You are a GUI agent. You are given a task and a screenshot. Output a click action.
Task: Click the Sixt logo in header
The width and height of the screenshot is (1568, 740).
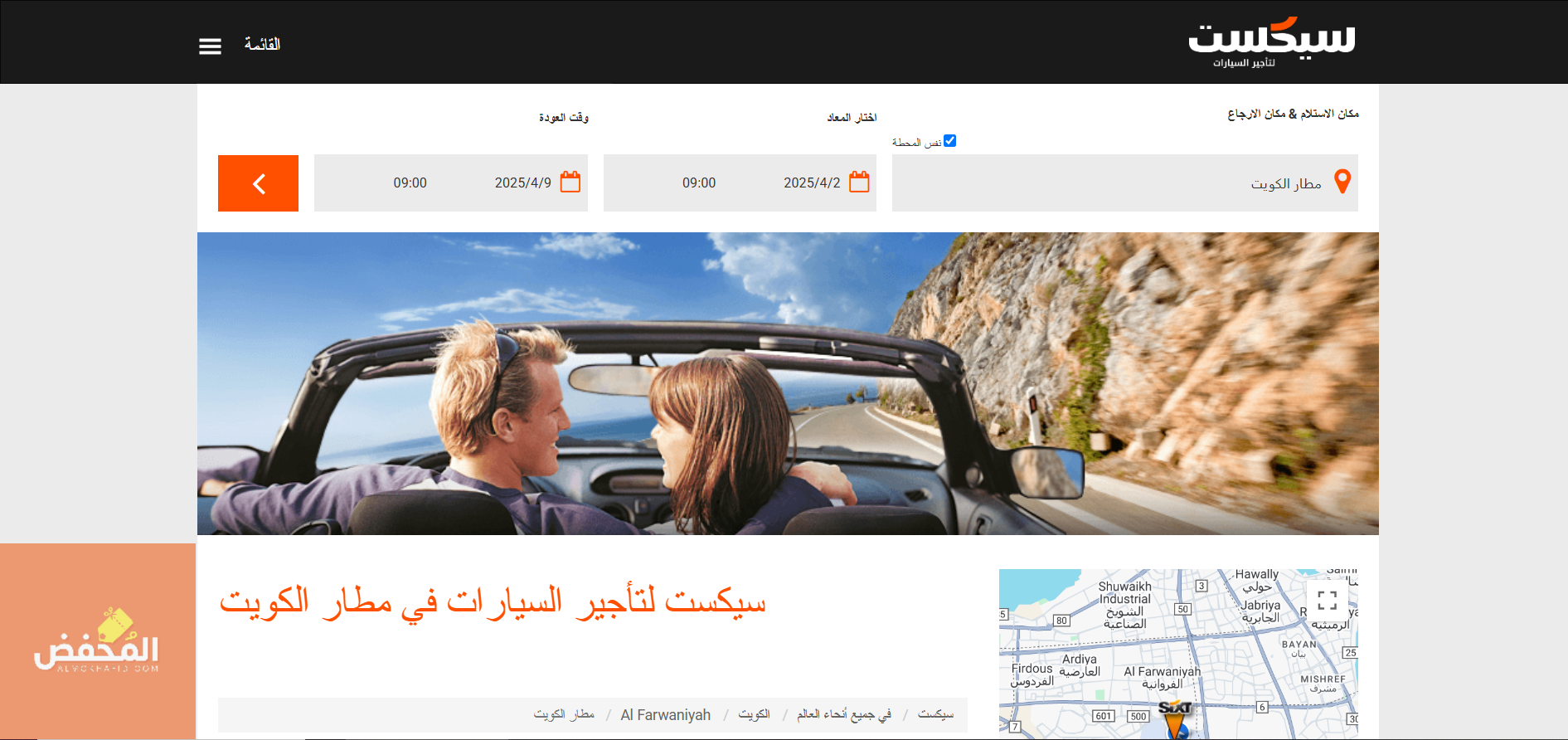point(1271,42)
